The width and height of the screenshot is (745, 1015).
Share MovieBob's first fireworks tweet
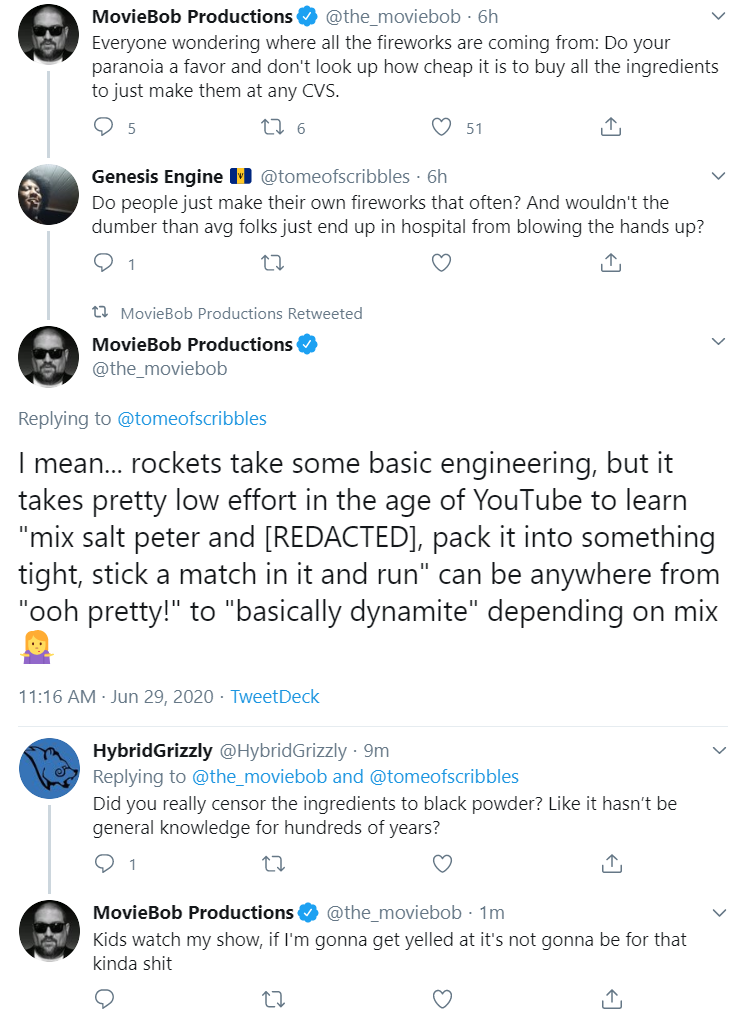click(610, 127)
